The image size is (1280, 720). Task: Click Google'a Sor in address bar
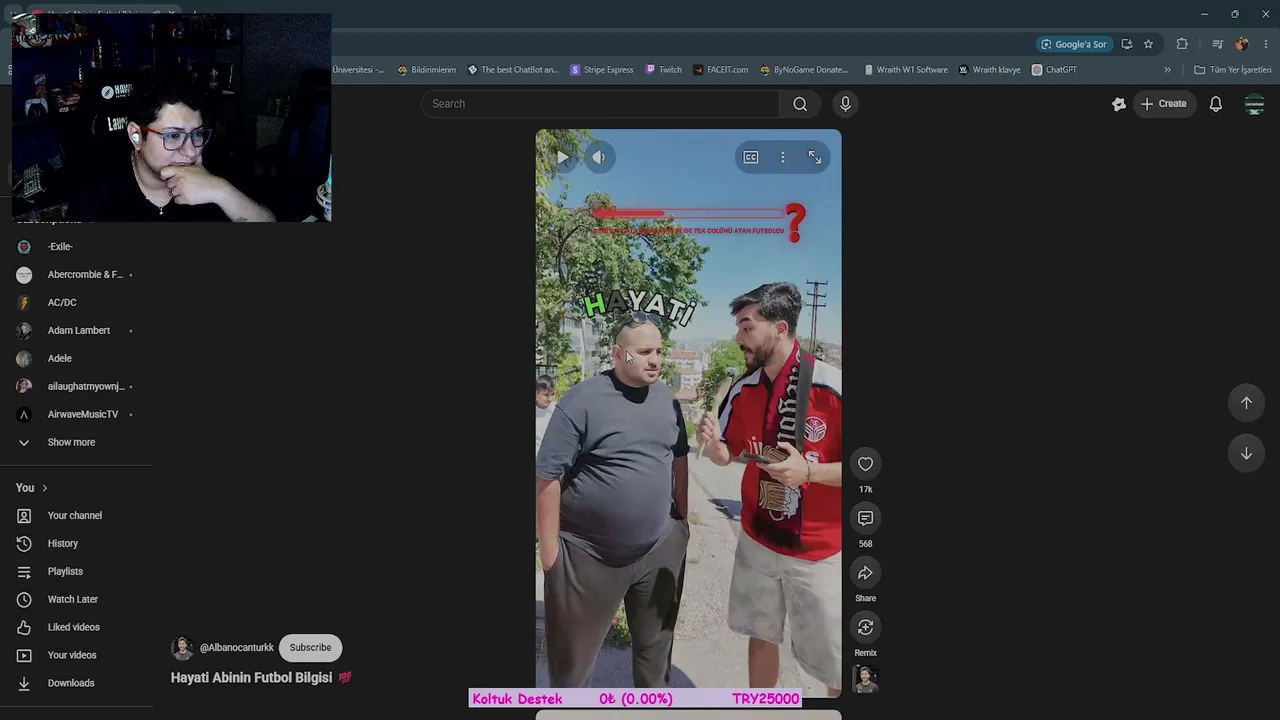tap(1074, 44)
